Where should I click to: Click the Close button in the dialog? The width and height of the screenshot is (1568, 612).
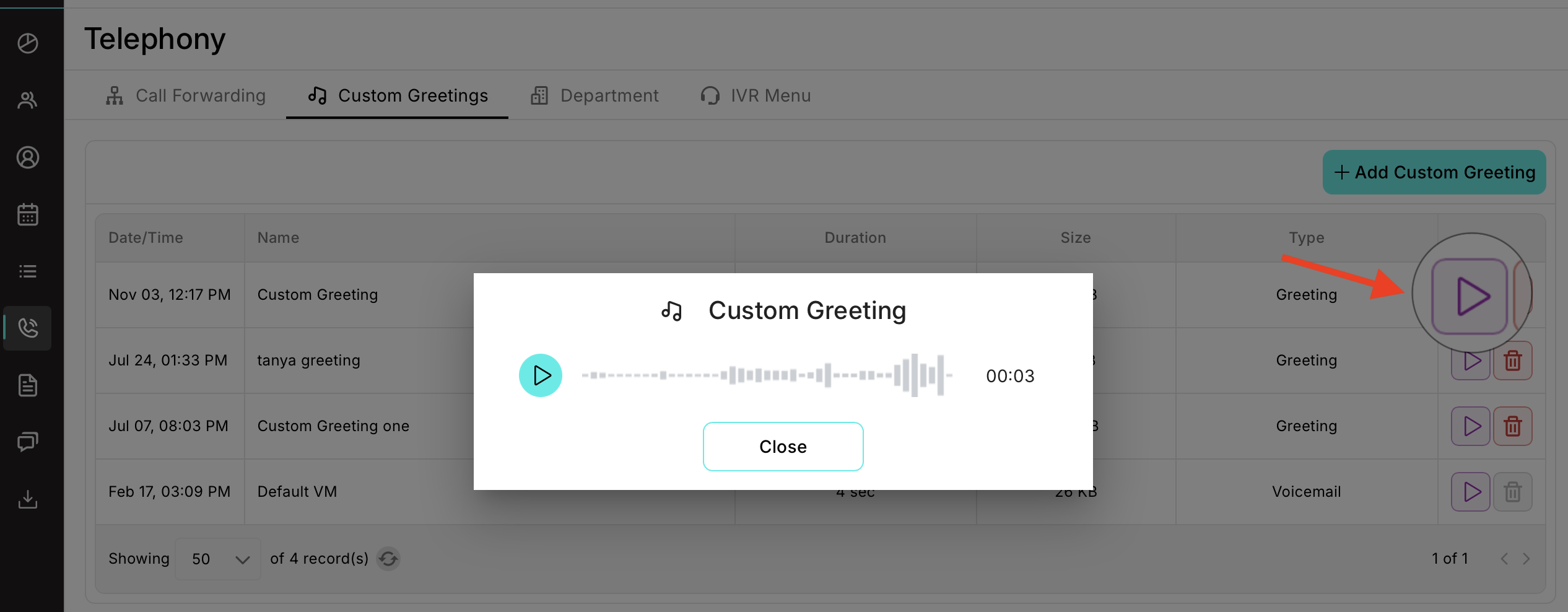(x=783, y=447)
